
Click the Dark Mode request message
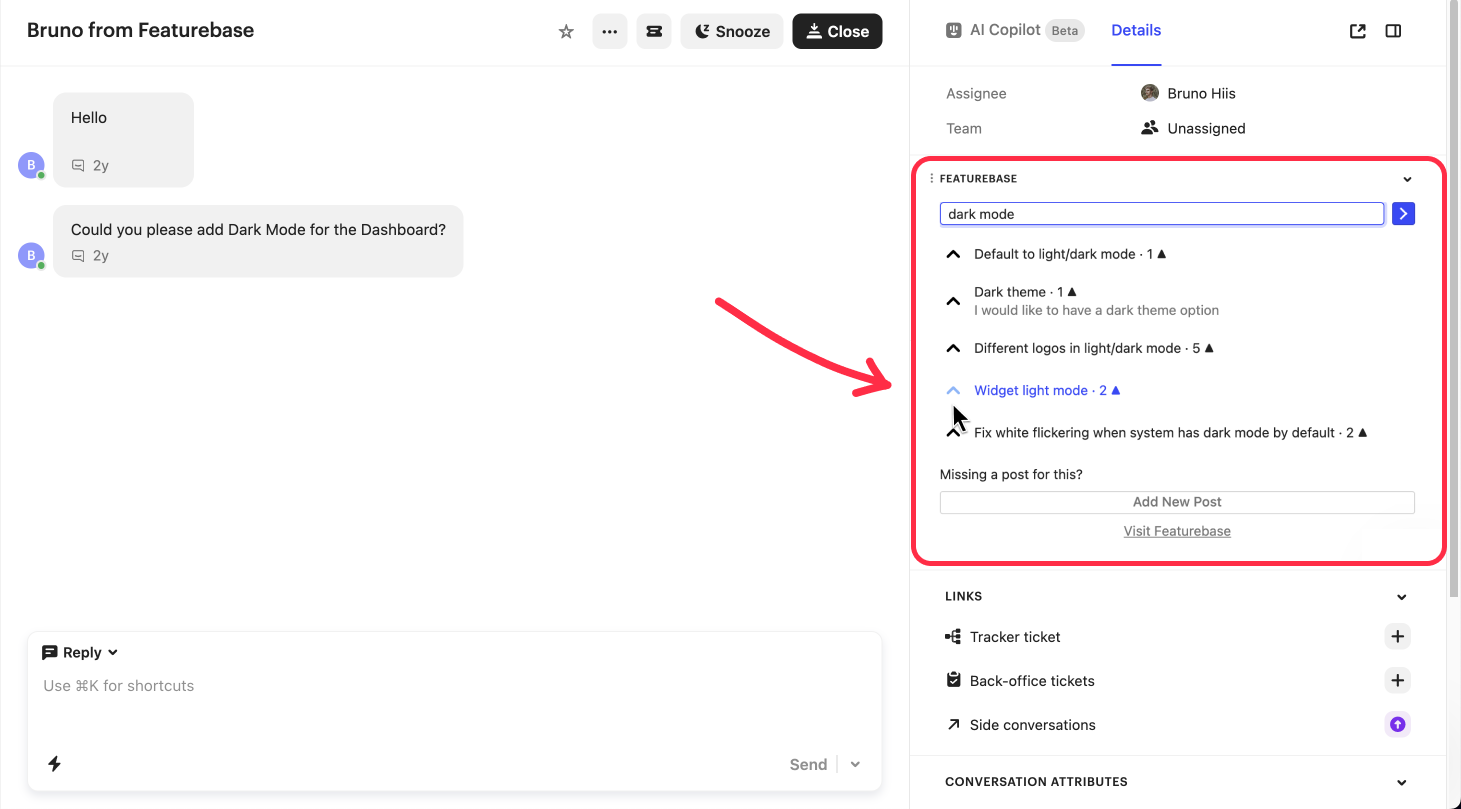pos(258,241)
